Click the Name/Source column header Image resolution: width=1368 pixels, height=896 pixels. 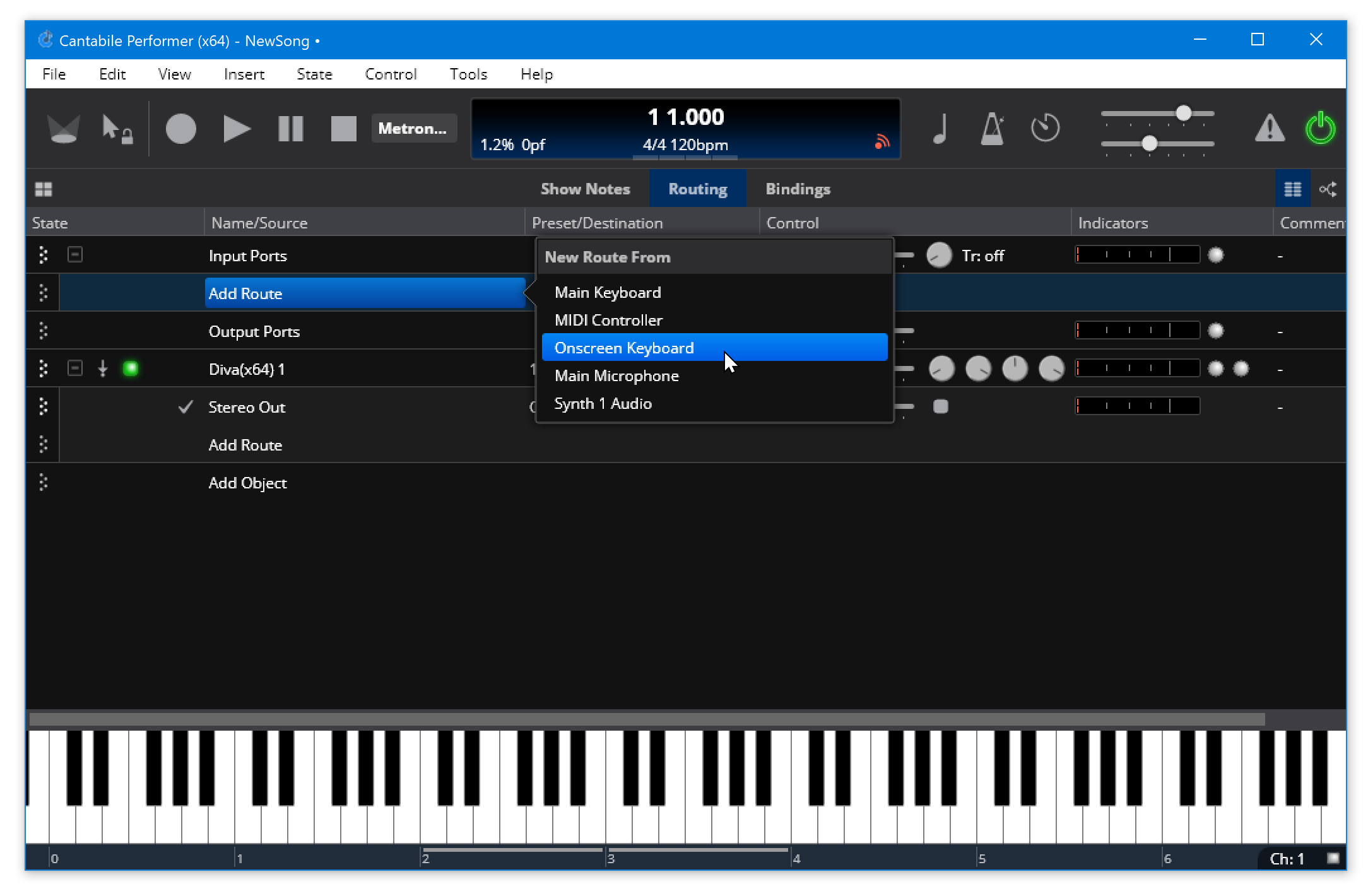pyautogui.click(x=364, y=223)
